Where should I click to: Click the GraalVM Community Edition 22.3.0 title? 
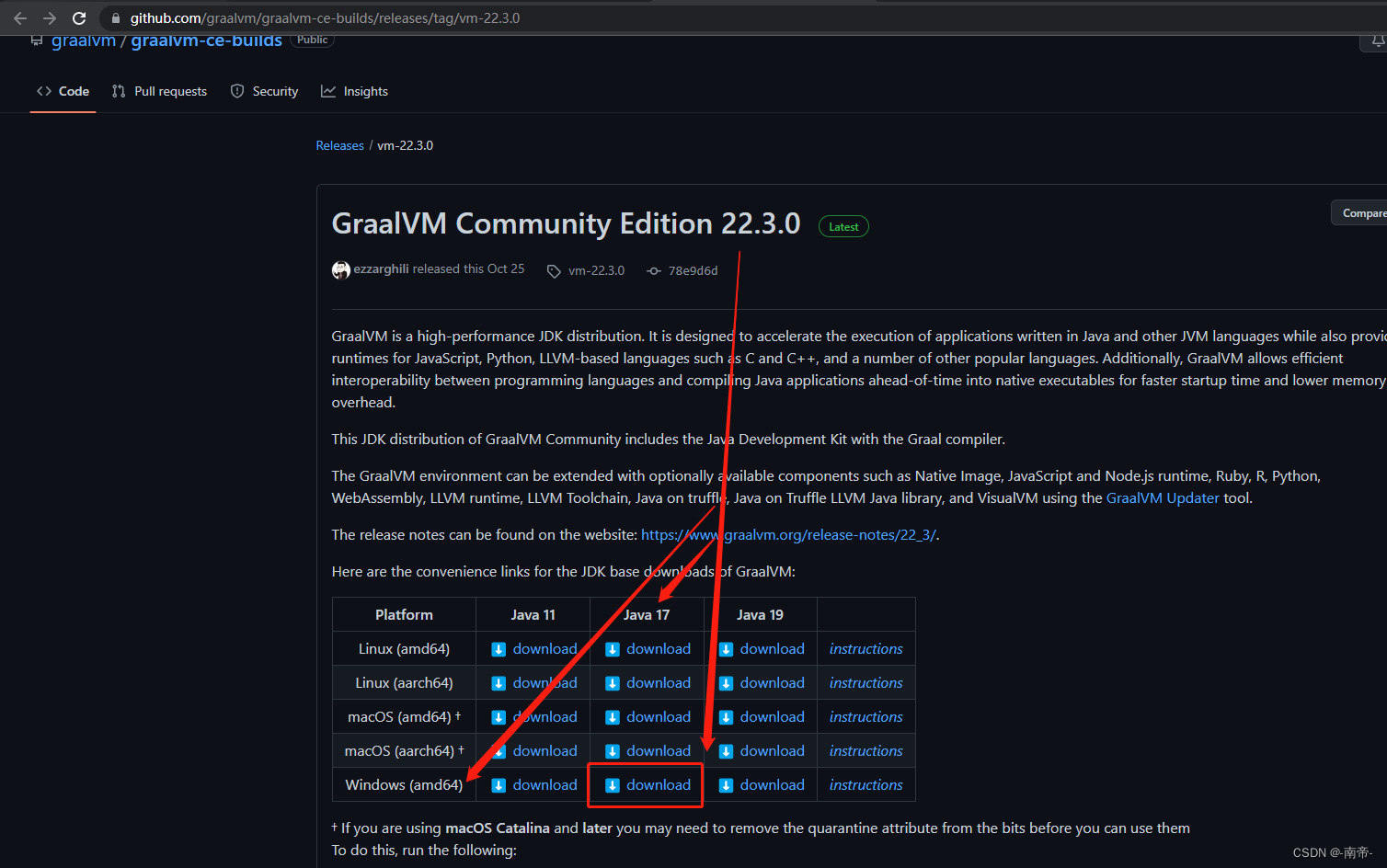coord(566,223)
